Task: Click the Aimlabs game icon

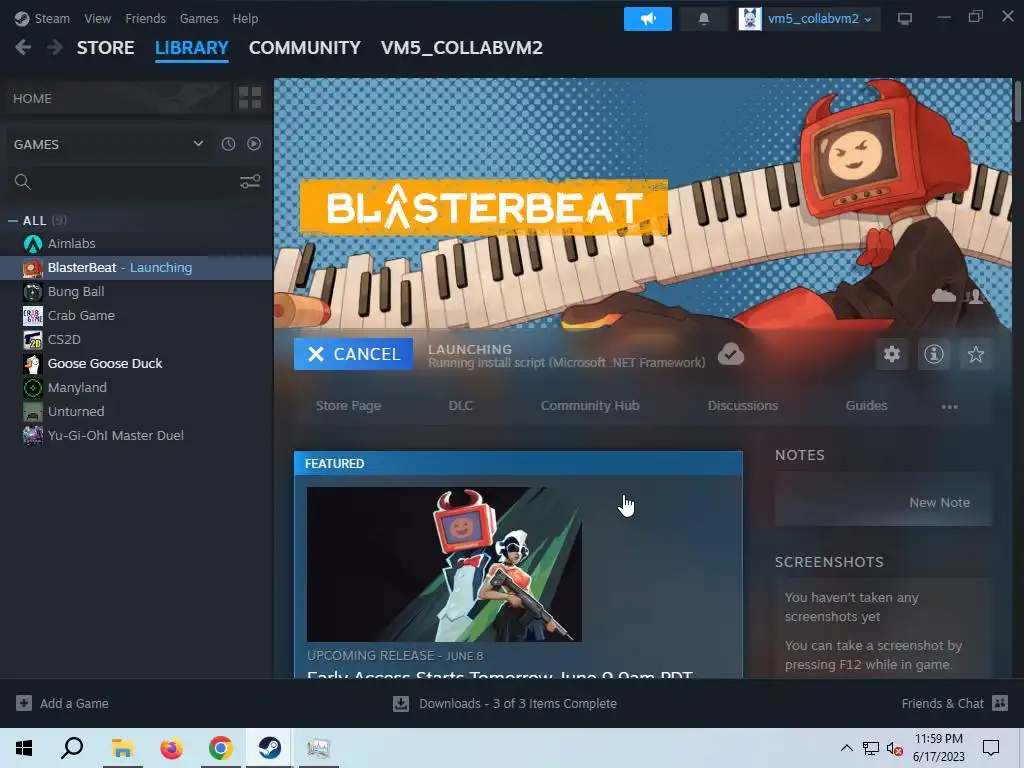Action: 33,244
